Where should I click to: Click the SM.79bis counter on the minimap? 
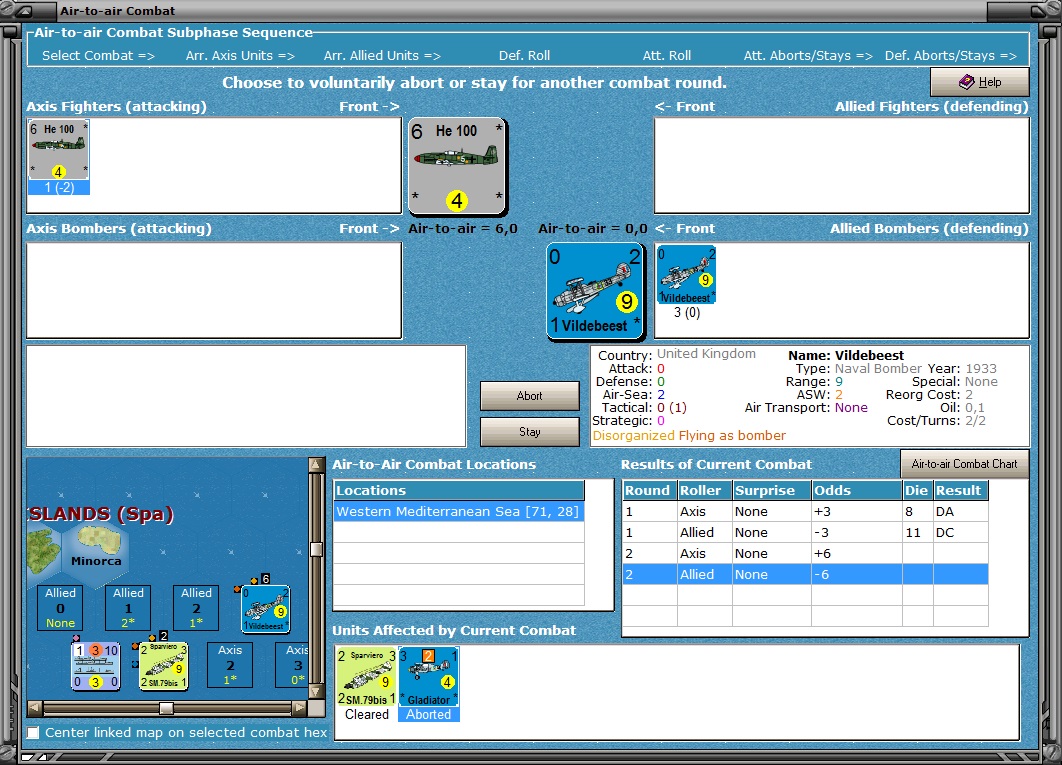coord(163,666)
